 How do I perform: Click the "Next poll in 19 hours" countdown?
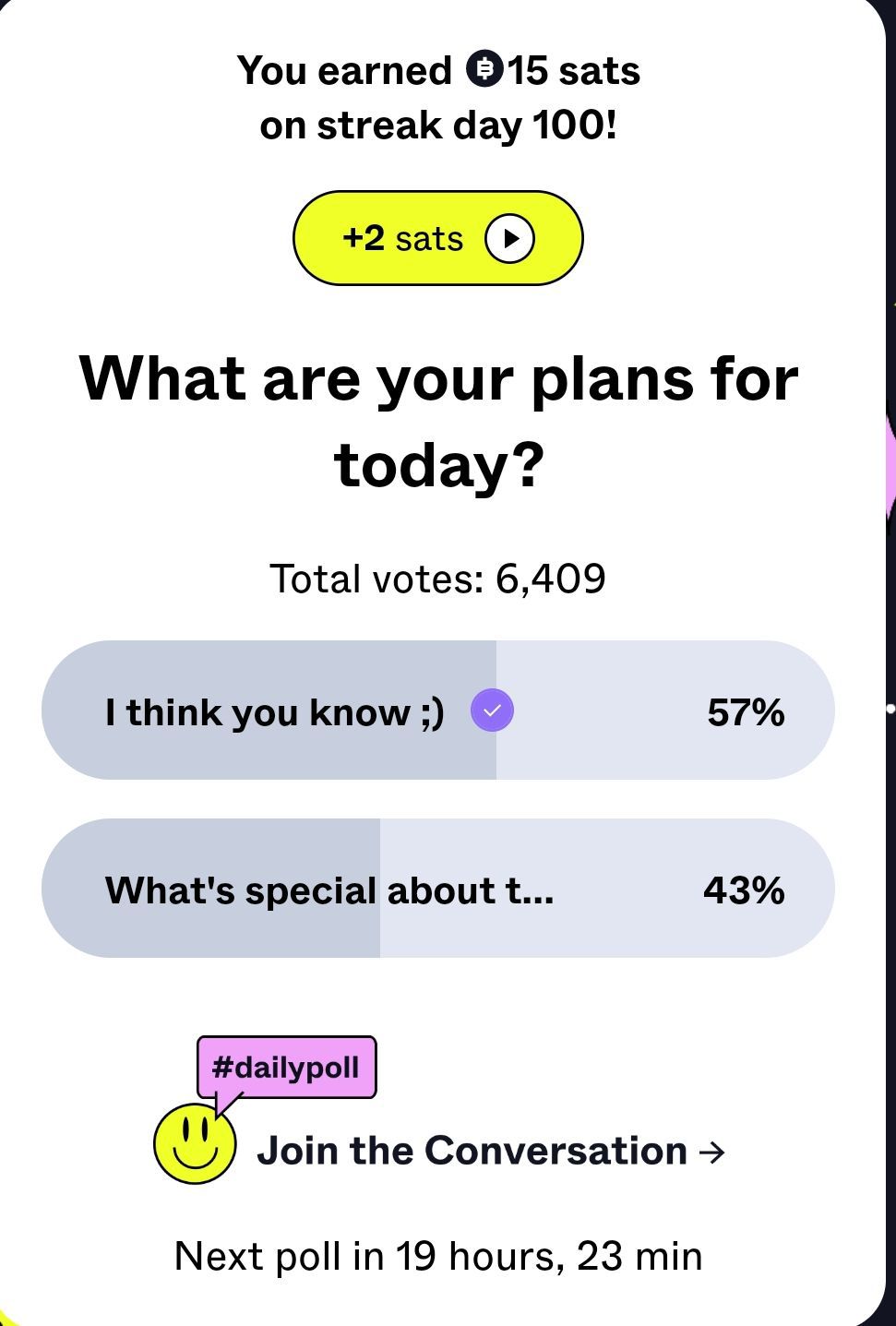[438, 1256]
